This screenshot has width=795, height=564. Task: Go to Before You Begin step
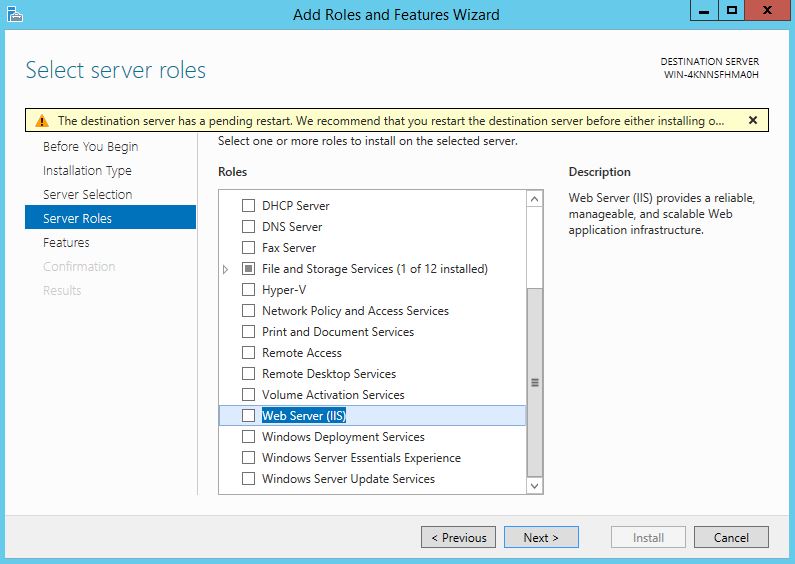pyautogui.click(x=91, y=147)
